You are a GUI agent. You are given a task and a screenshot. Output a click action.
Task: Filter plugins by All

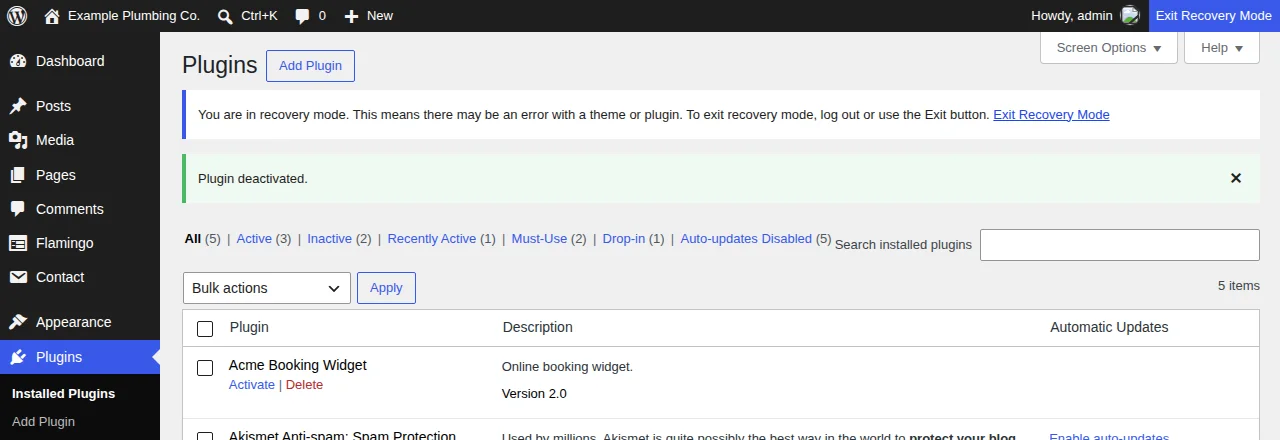(x=193, y=239)
